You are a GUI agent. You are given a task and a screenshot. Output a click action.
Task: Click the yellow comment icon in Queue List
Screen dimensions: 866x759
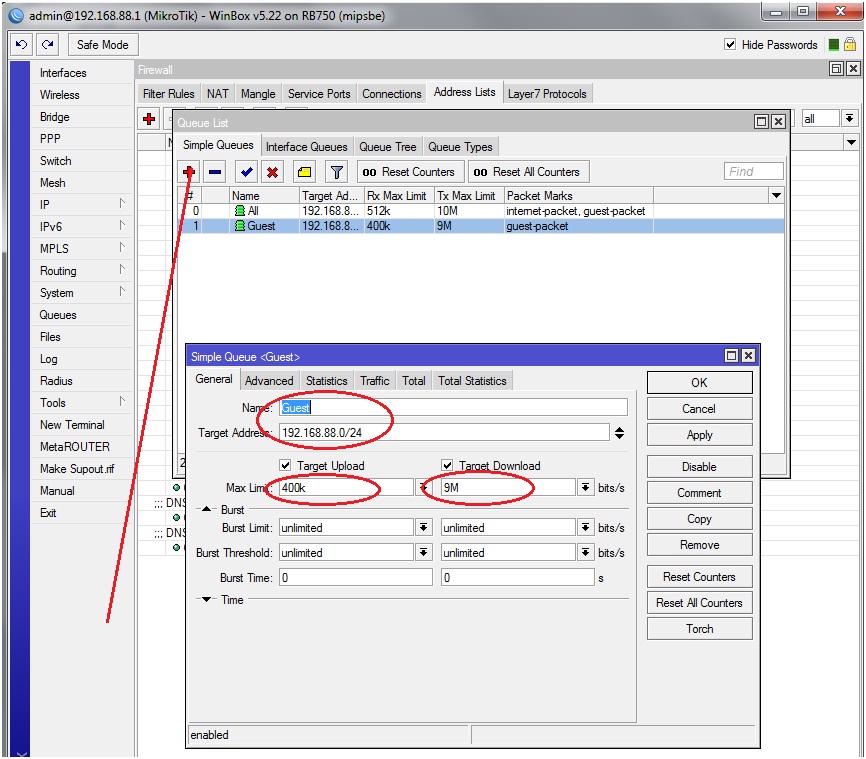305,172
